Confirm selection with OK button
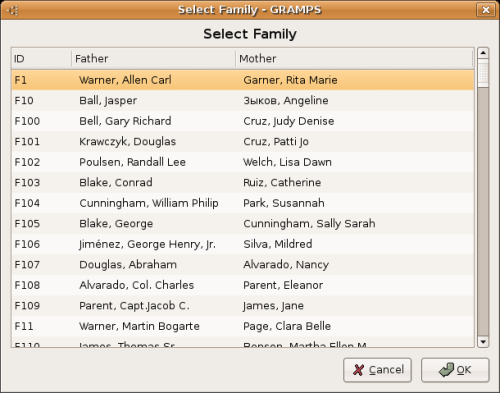Screen dimensions: 500x393 coord(455,370)
